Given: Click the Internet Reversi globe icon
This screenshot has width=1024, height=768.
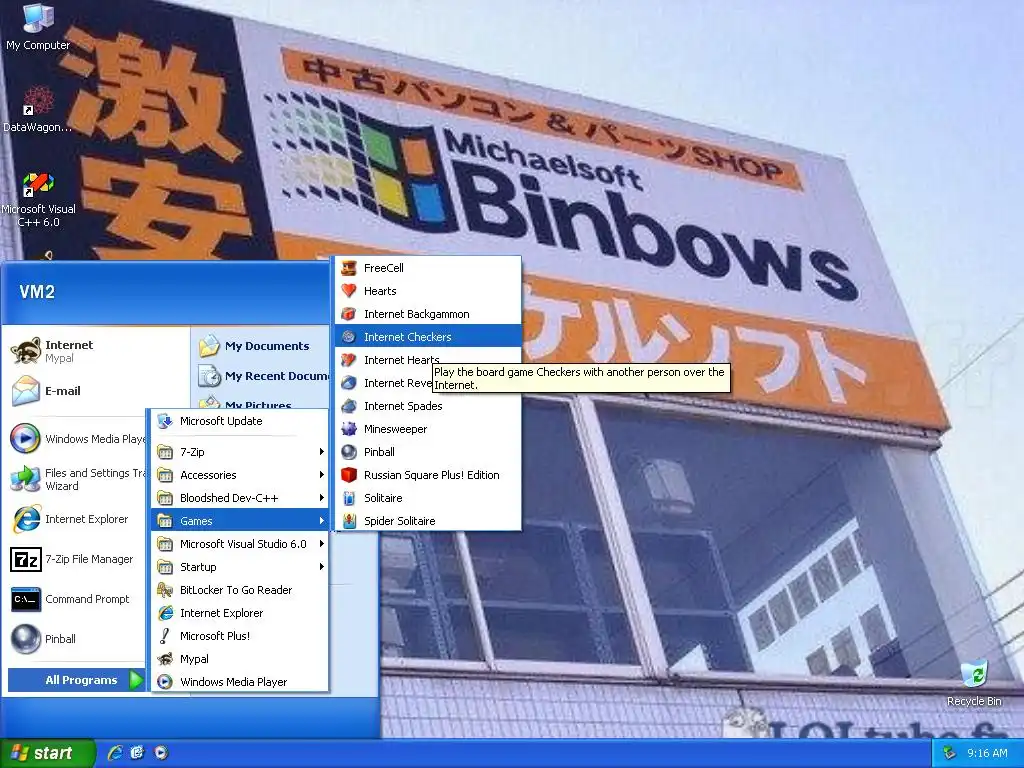Looking at the screenshot, I should 349,383.
